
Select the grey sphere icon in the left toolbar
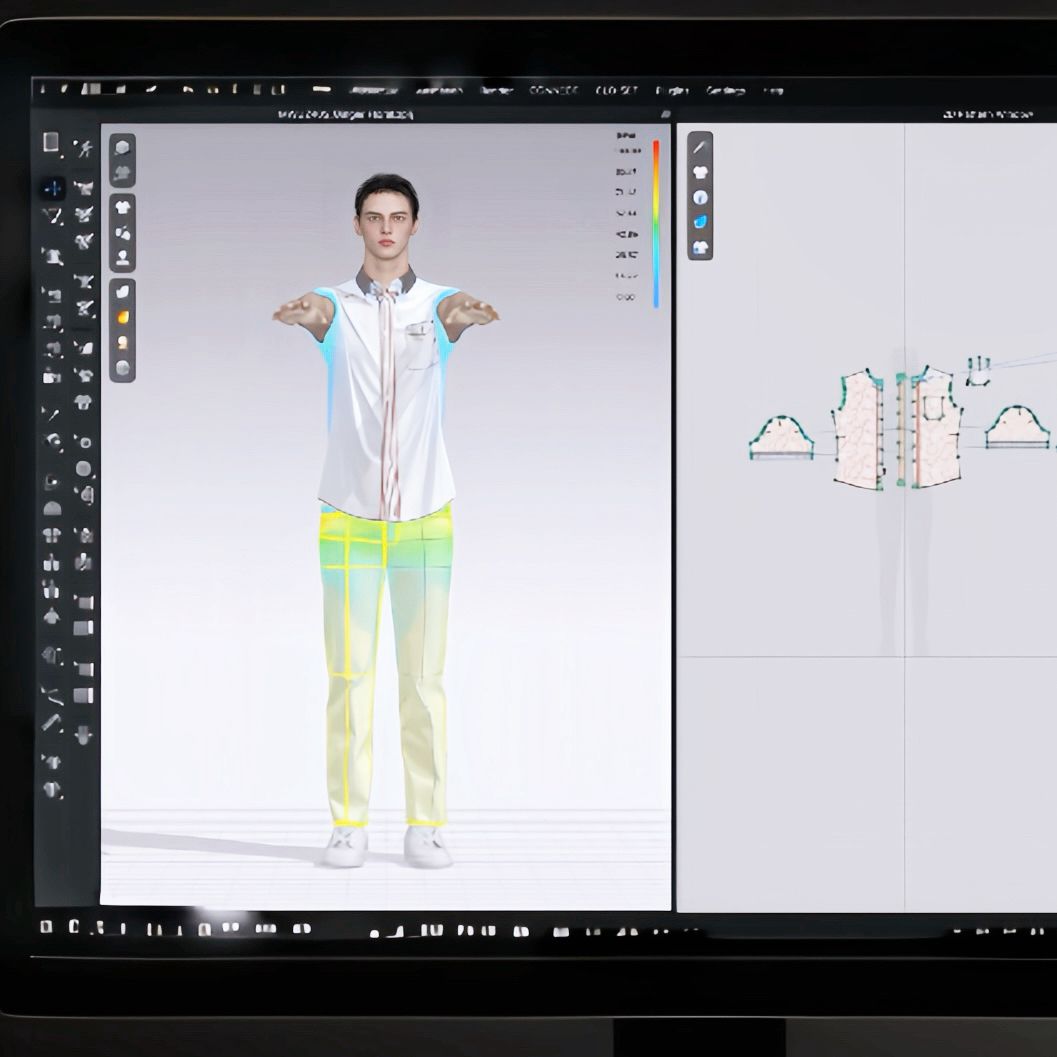pyautogui.click(x=84, y=469)
